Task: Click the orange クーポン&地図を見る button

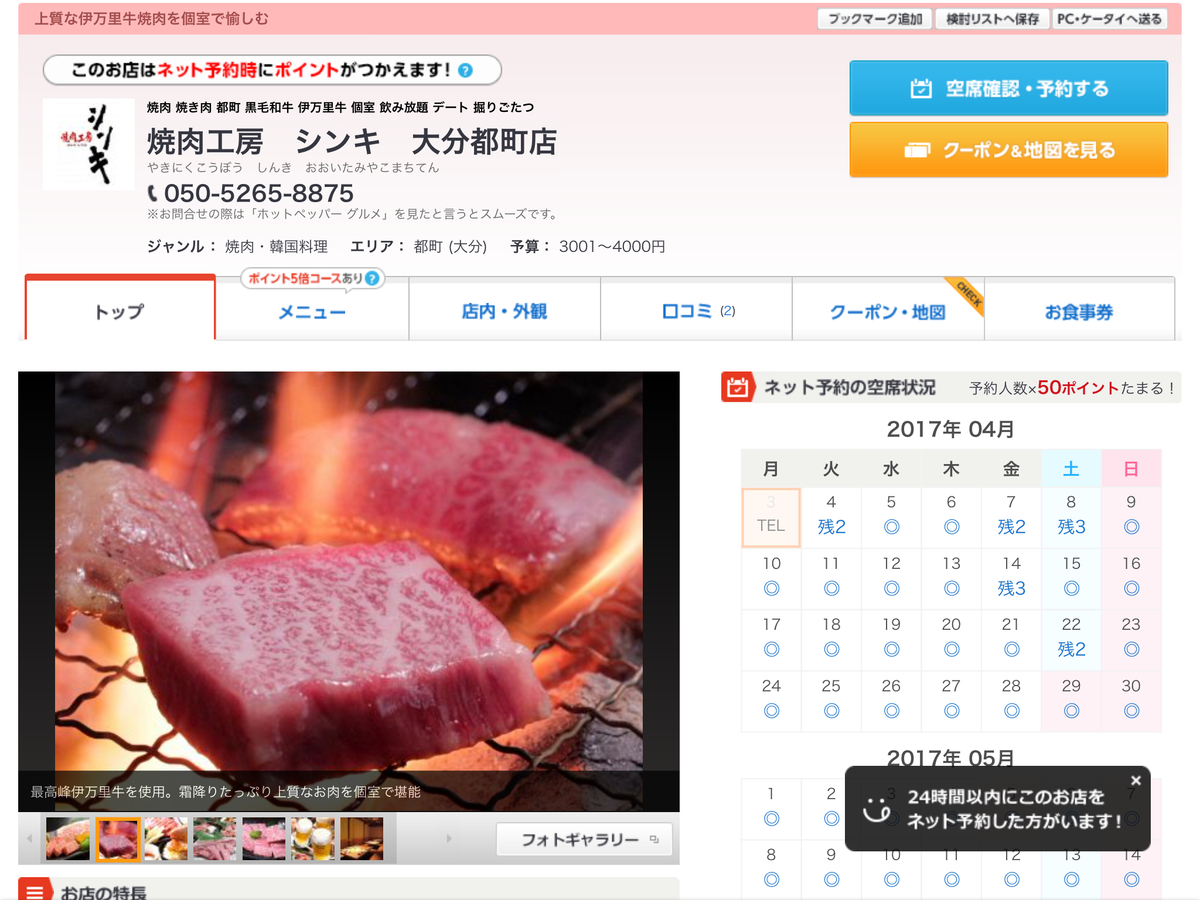Action: (1008, 150)
